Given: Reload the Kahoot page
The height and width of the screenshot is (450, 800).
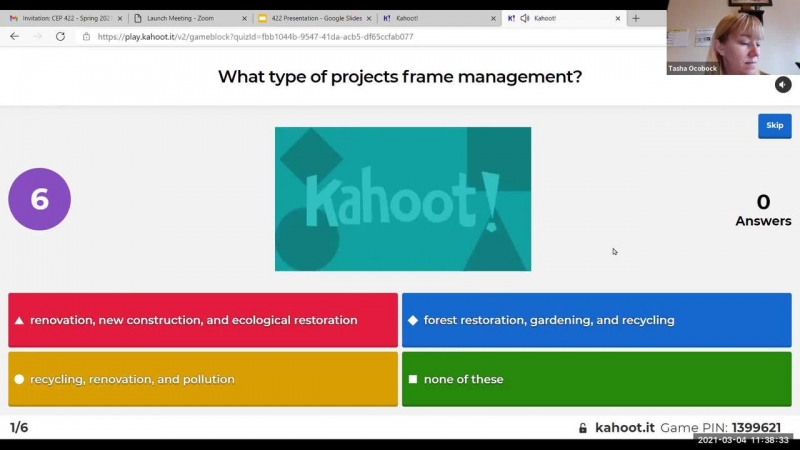Looking at the screenshot, I should pyautogui.click(x=60, y=36).
